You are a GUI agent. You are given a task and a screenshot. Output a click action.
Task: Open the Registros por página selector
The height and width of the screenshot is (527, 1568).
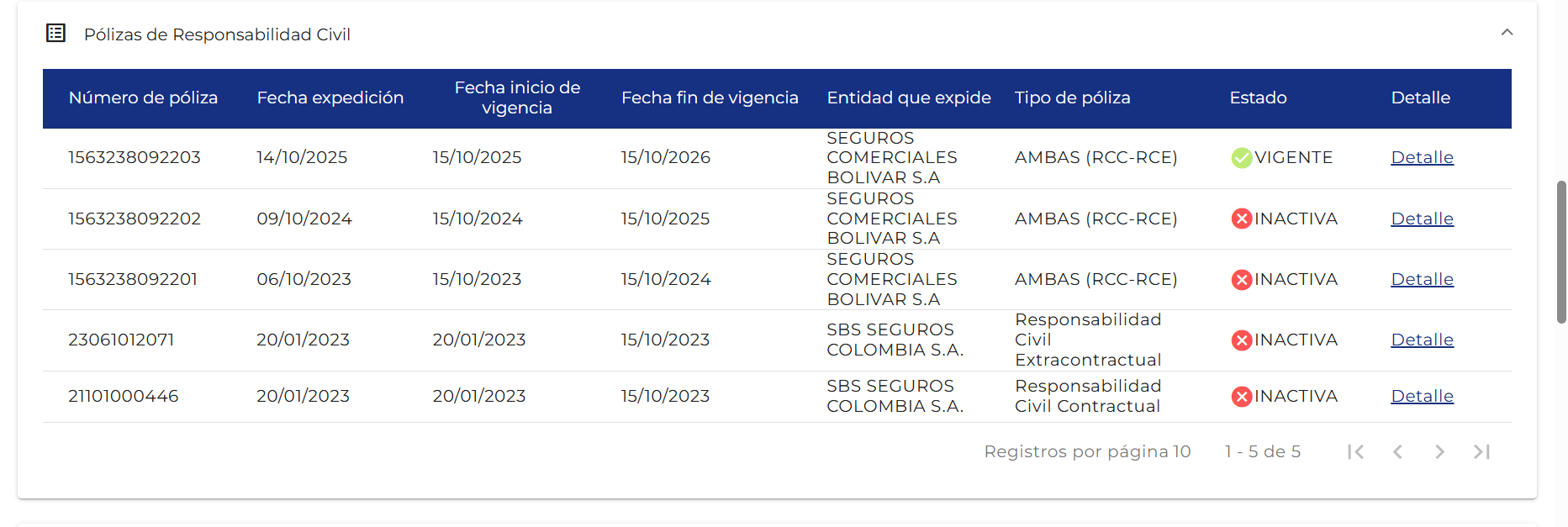pyautogui.click(x=1181, y=452)
